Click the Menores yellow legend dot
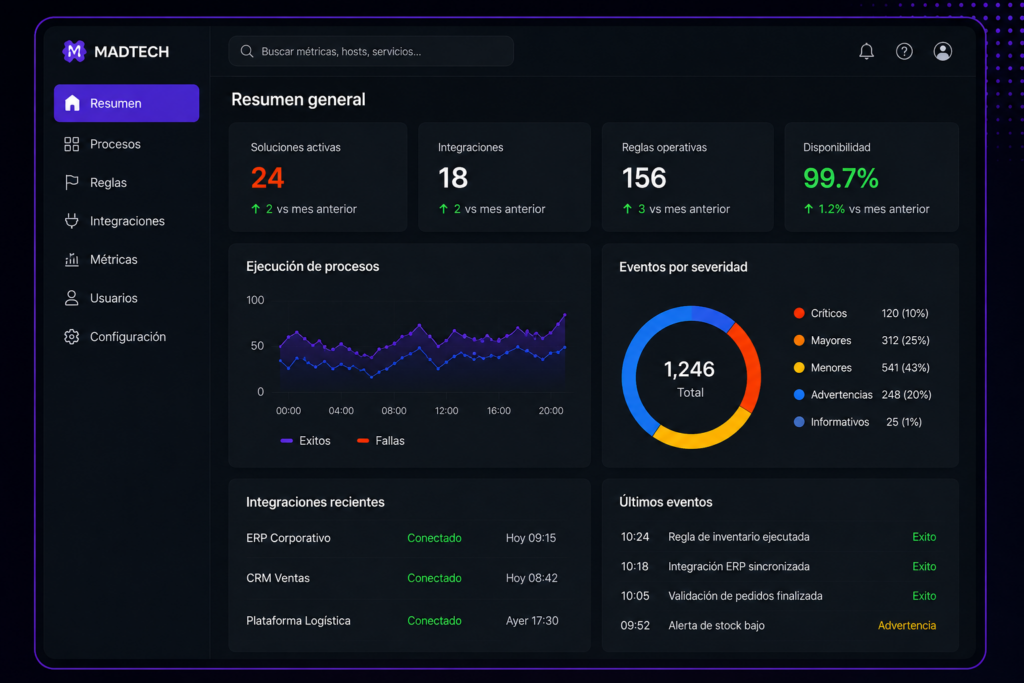This screenshot has height=683, width=1024. pyautogui.click(x=799, y=368)
